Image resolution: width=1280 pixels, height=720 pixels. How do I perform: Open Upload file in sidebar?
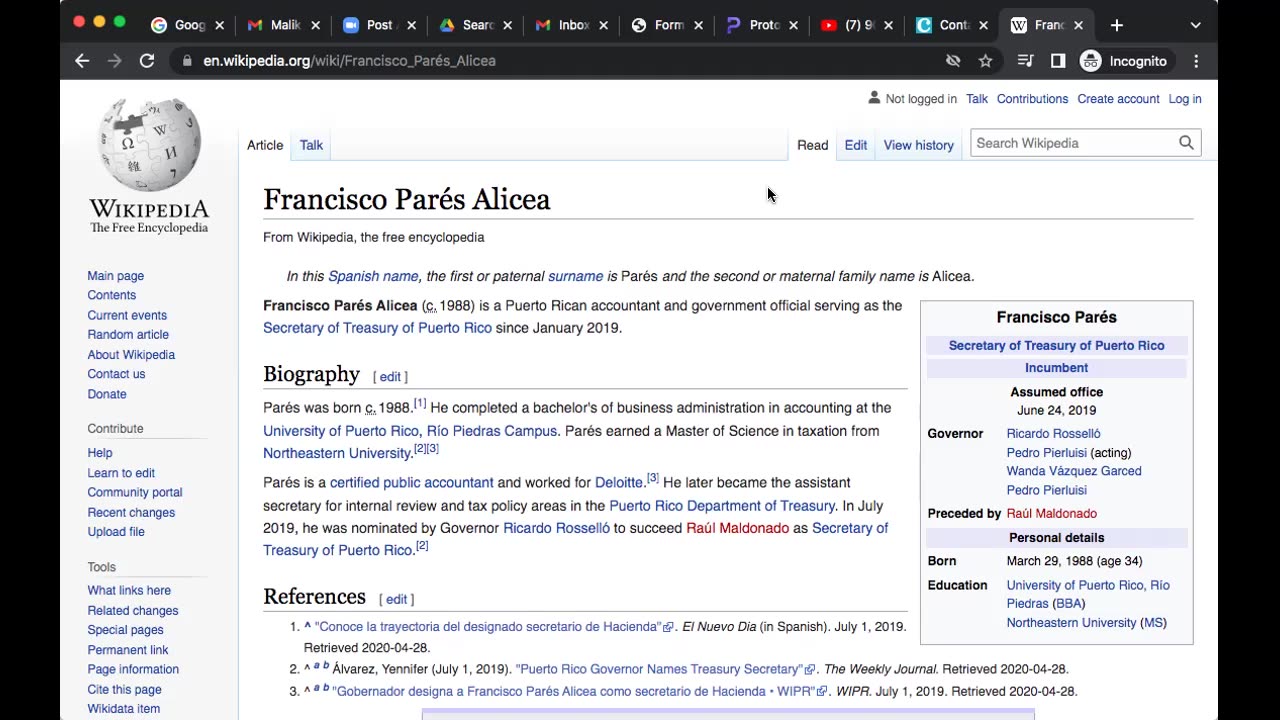pos(116,532)
